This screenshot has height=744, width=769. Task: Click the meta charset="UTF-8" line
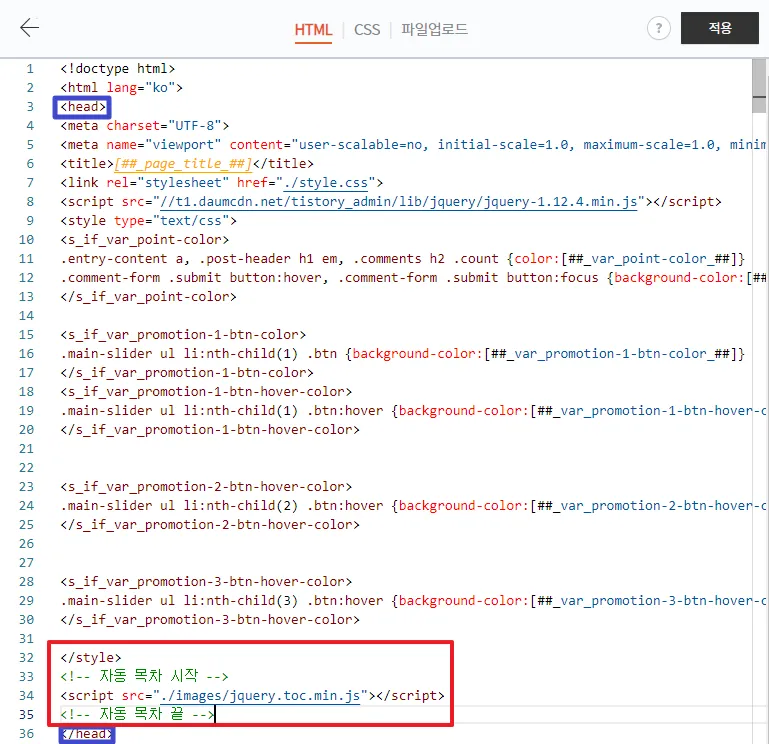tap(145, 126)
